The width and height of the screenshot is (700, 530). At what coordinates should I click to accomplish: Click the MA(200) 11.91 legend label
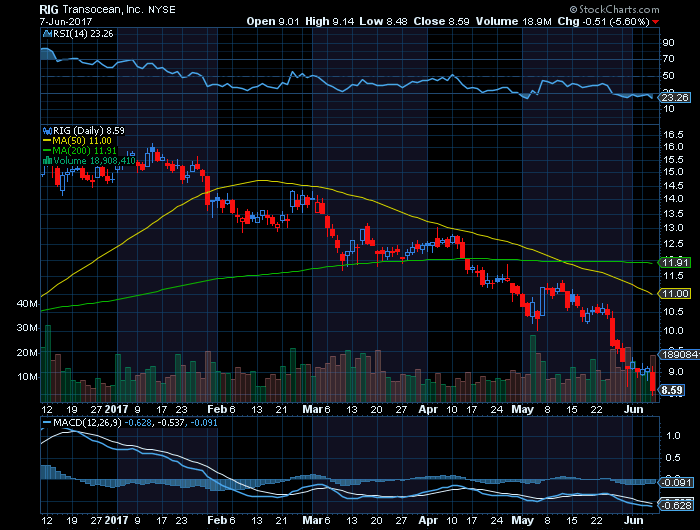(x=84, y=150)
